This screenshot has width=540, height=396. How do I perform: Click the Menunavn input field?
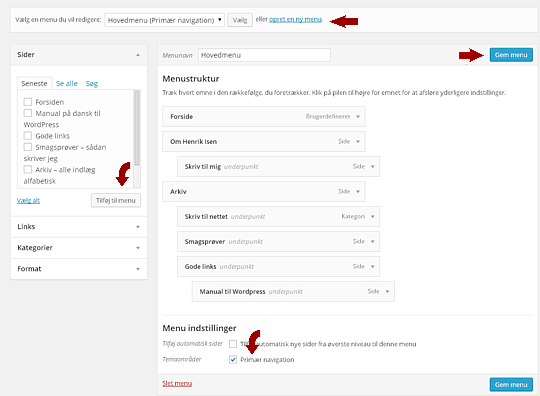click(264, 55)
